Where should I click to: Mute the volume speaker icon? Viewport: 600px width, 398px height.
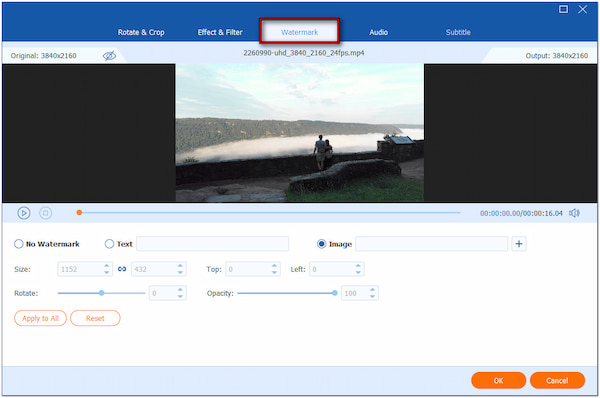574,213
